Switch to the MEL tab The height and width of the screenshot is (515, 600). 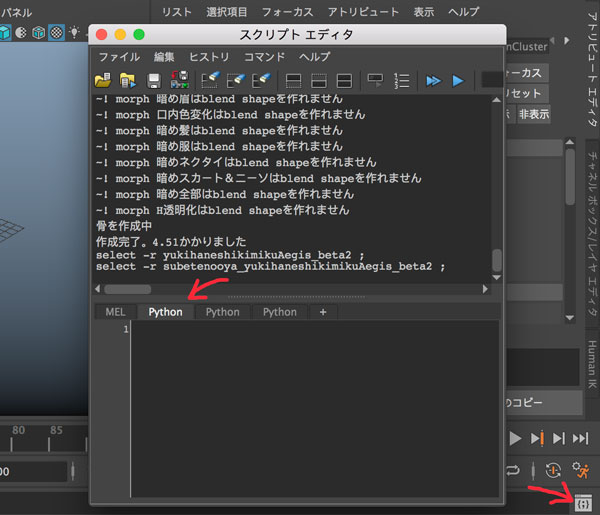click(115, 312)
